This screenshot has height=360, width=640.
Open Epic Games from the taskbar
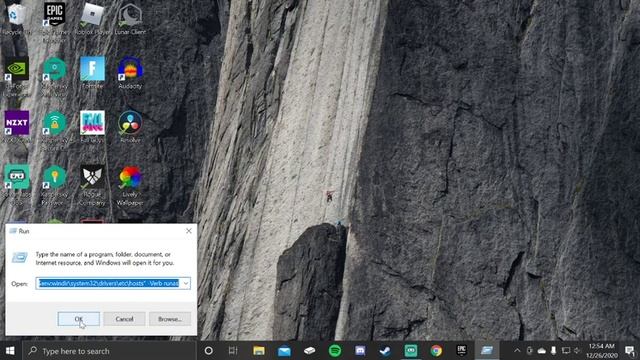coord(461,351)
